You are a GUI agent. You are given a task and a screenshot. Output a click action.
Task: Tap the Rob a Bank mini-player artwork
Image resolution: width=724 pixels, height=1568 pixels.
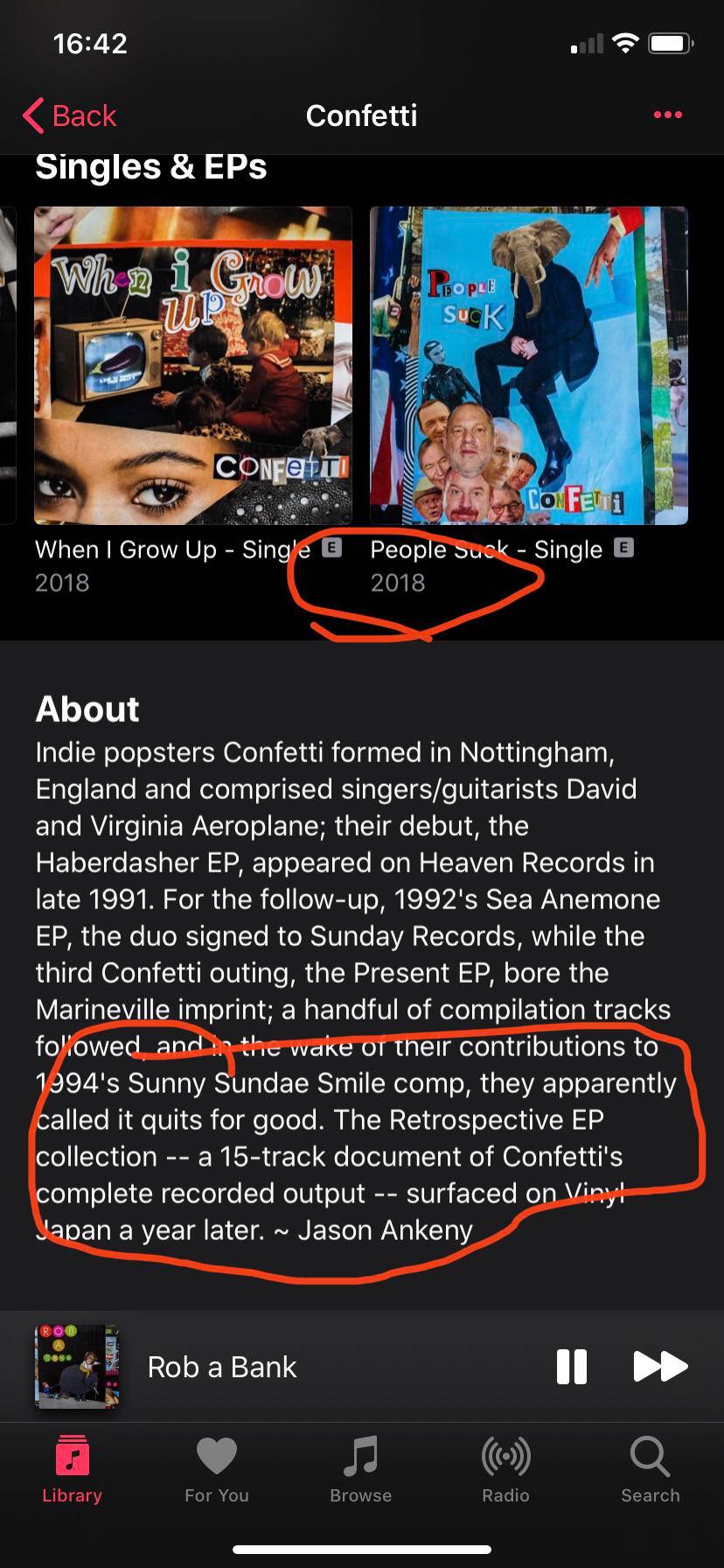pos(76,1366)
